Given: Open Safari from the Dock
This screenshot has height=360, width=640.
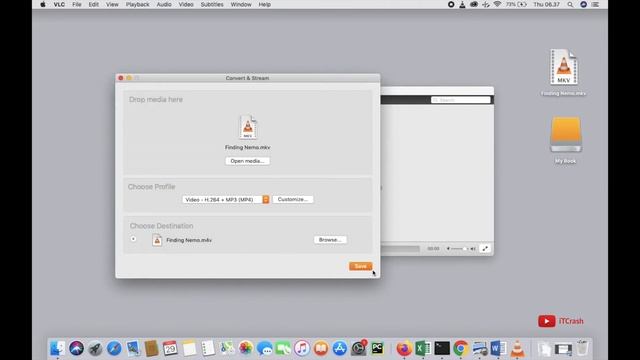Looking at the screenshot, I should pos(114,348).
